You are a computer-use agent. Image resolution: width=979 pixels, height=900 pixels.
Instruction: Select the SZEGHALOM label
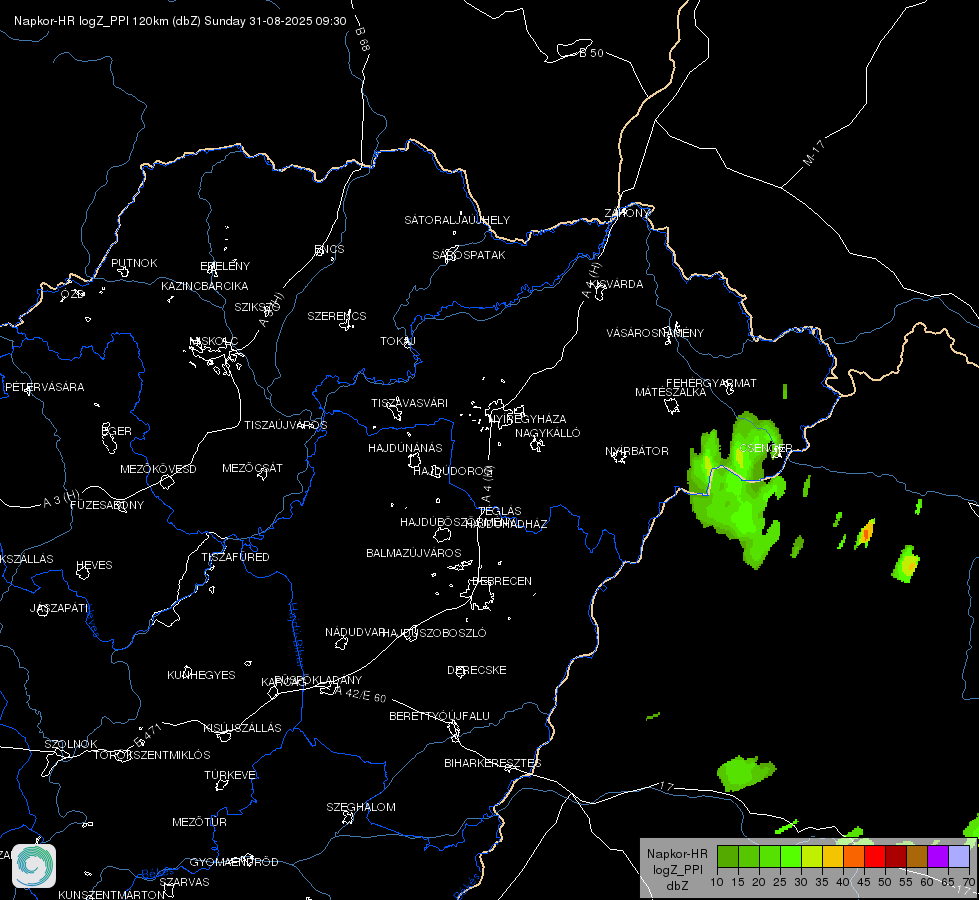(361, 807)
